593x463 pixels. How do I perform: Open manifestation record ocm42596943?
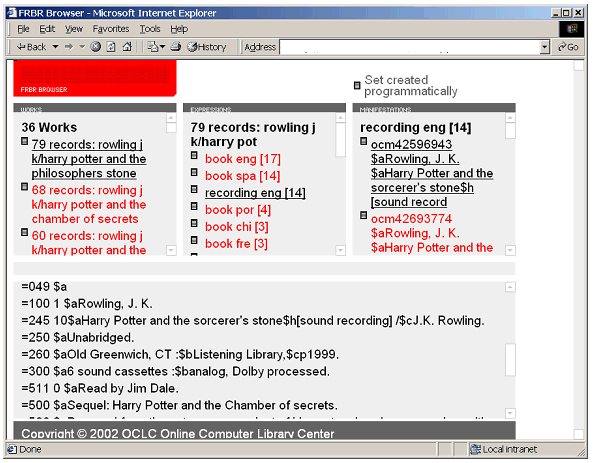click(x=432, y=173)
